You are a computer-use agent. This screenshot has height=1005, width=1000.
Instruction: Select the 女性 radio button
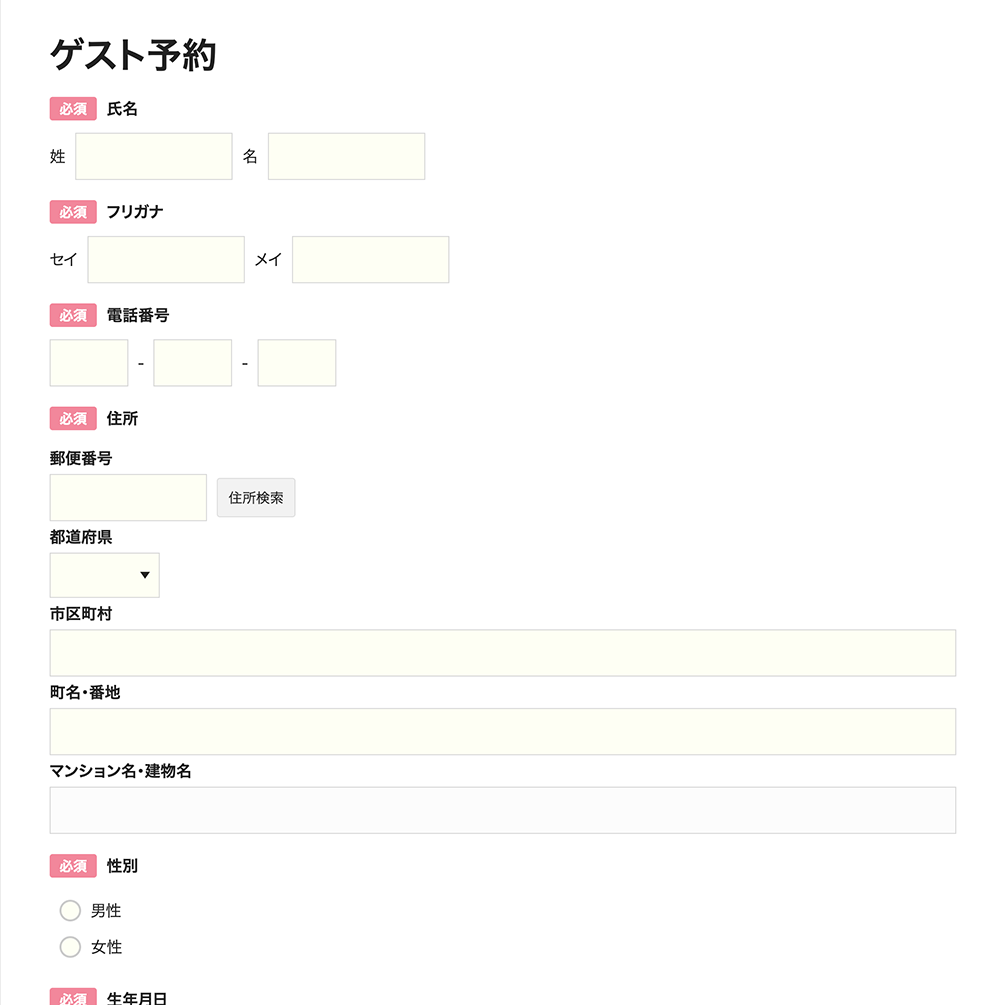[x=70, y=947]
